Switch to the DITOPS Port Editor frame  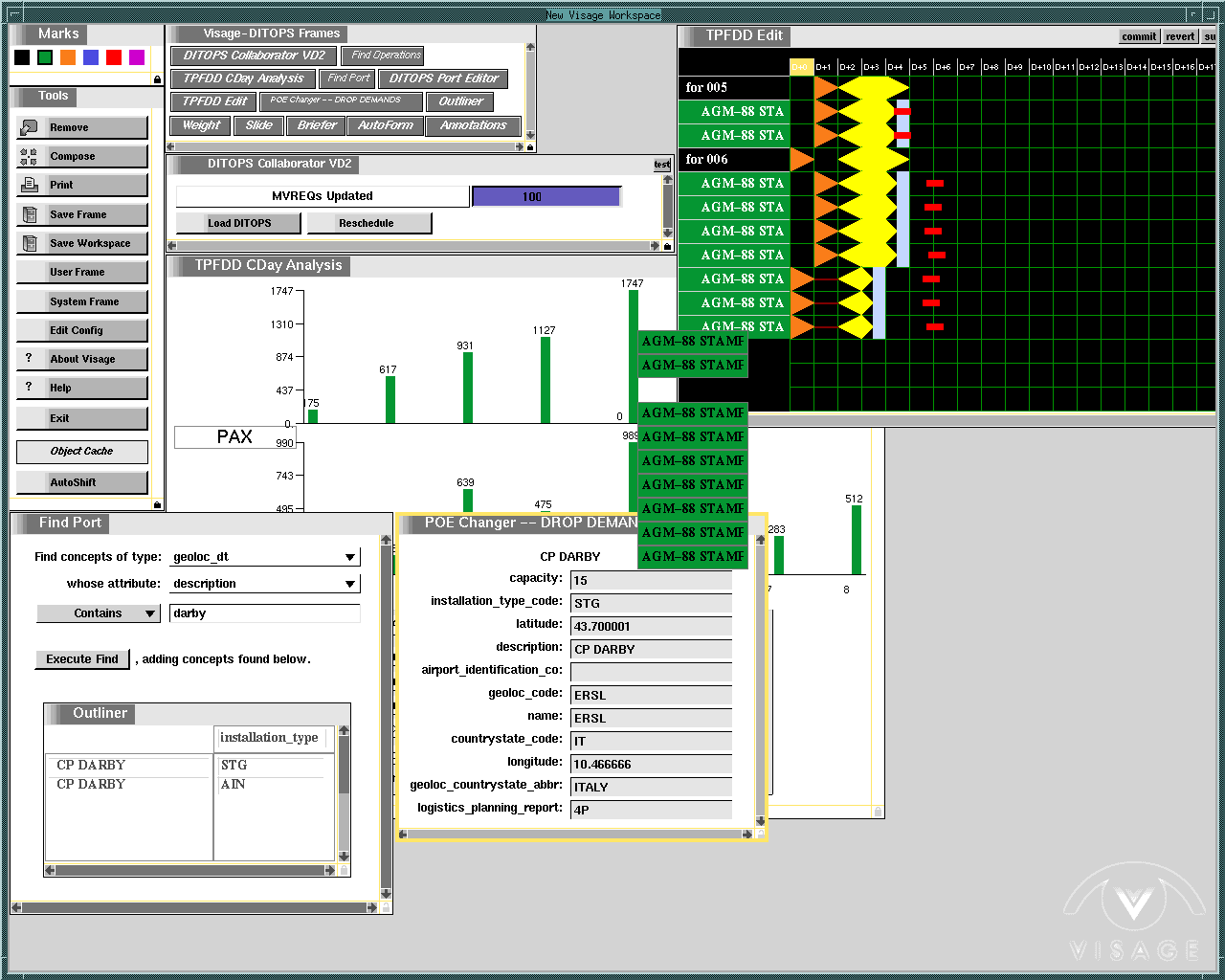443,78
